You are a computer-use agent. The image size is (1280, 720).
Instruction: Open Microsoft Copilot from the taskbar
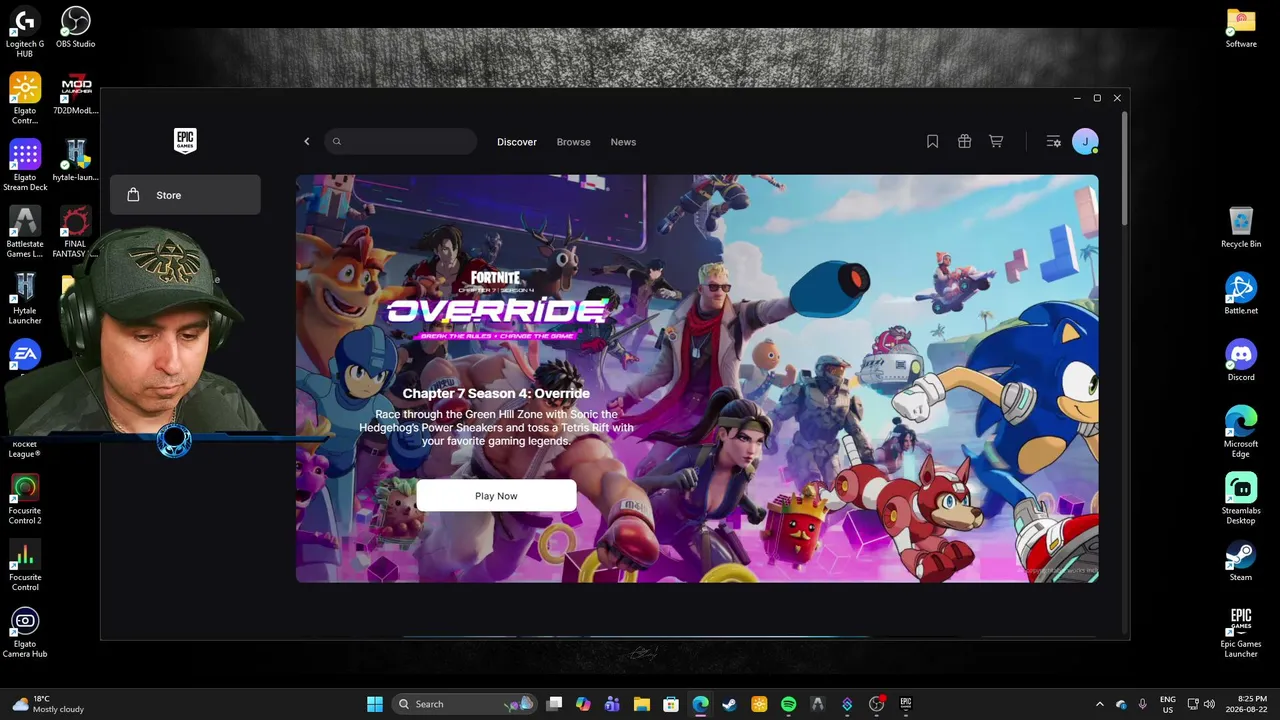point(584,704)
